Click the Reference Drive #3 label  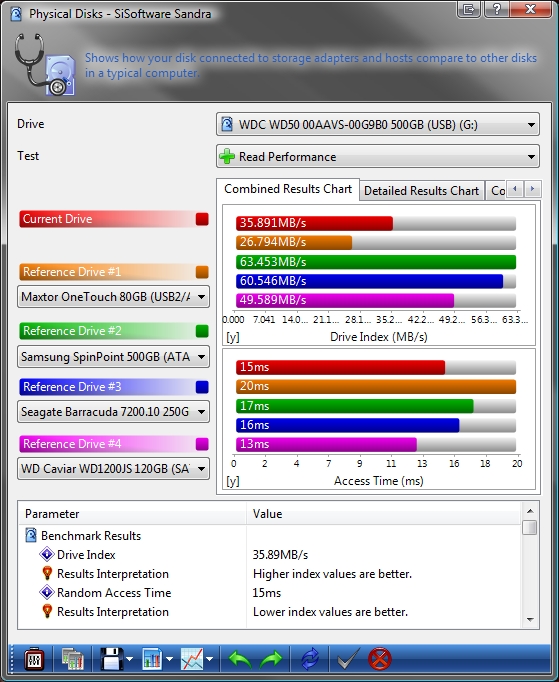coord(72,387)
